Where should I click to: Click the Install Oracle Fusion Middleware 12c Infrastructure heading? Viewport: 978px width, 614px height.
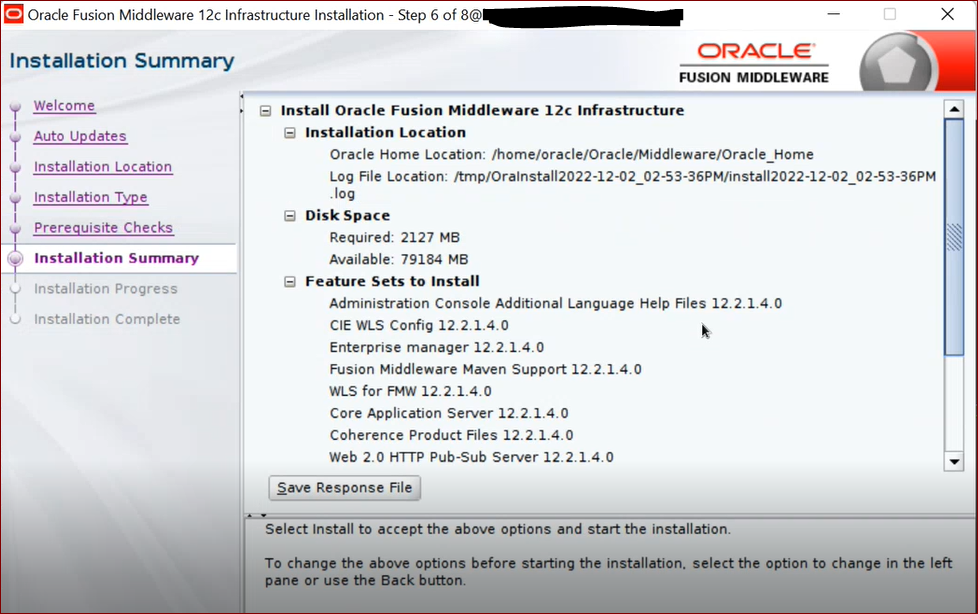tap(482, 110)
